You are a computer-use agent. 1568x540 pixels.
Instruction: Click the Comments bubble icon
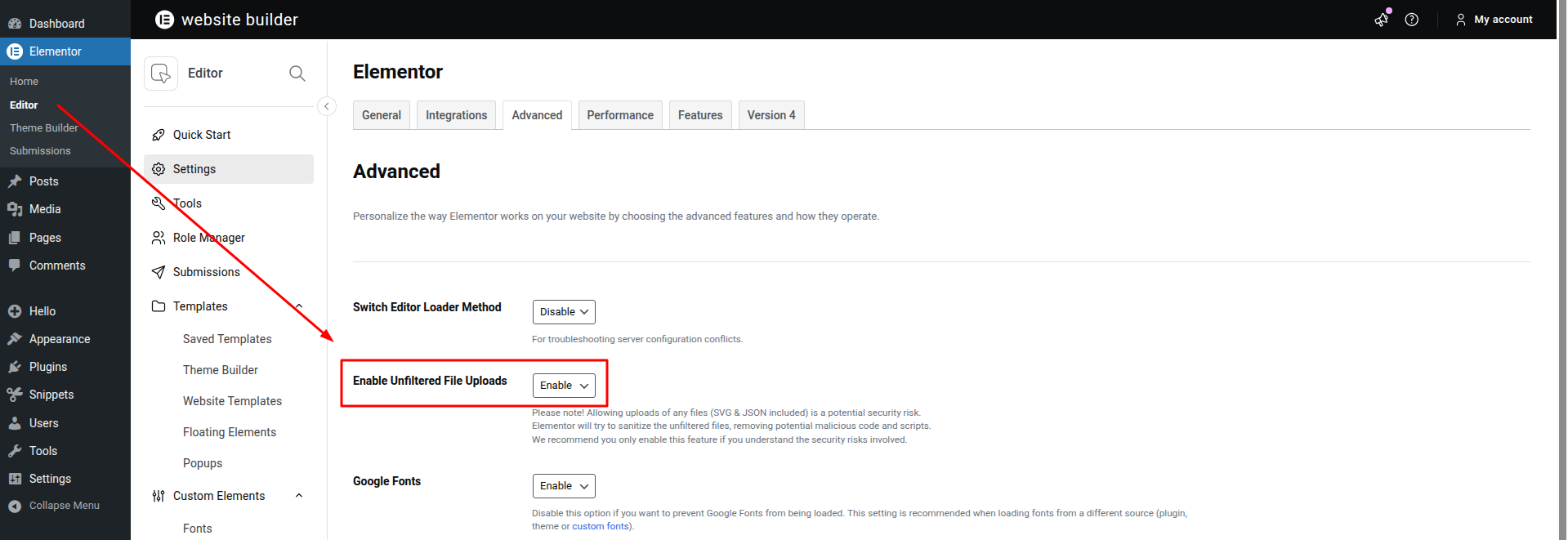15,266
